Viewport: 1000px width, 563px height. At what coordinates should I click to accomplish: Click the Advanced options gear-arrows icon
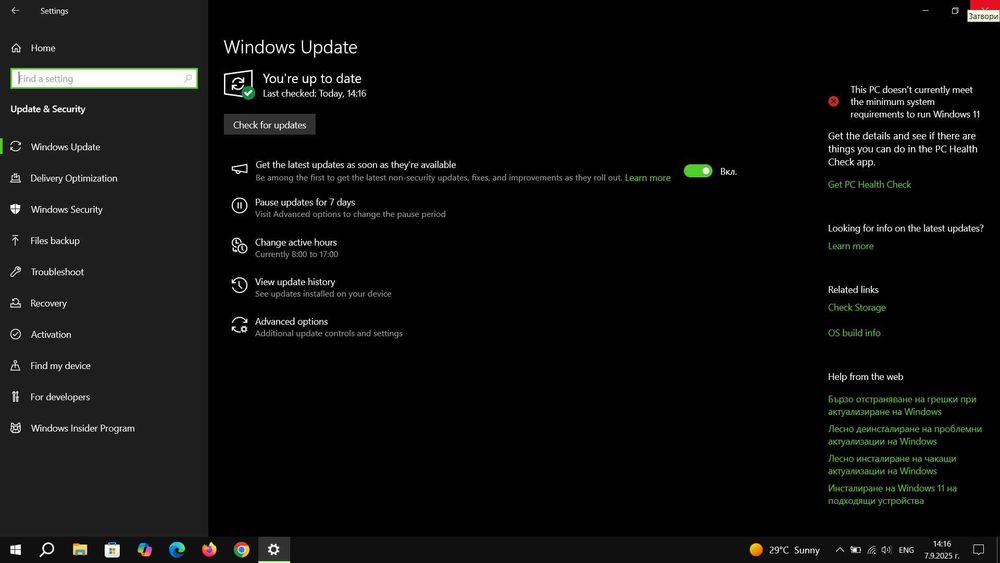[x=239, y=325]
